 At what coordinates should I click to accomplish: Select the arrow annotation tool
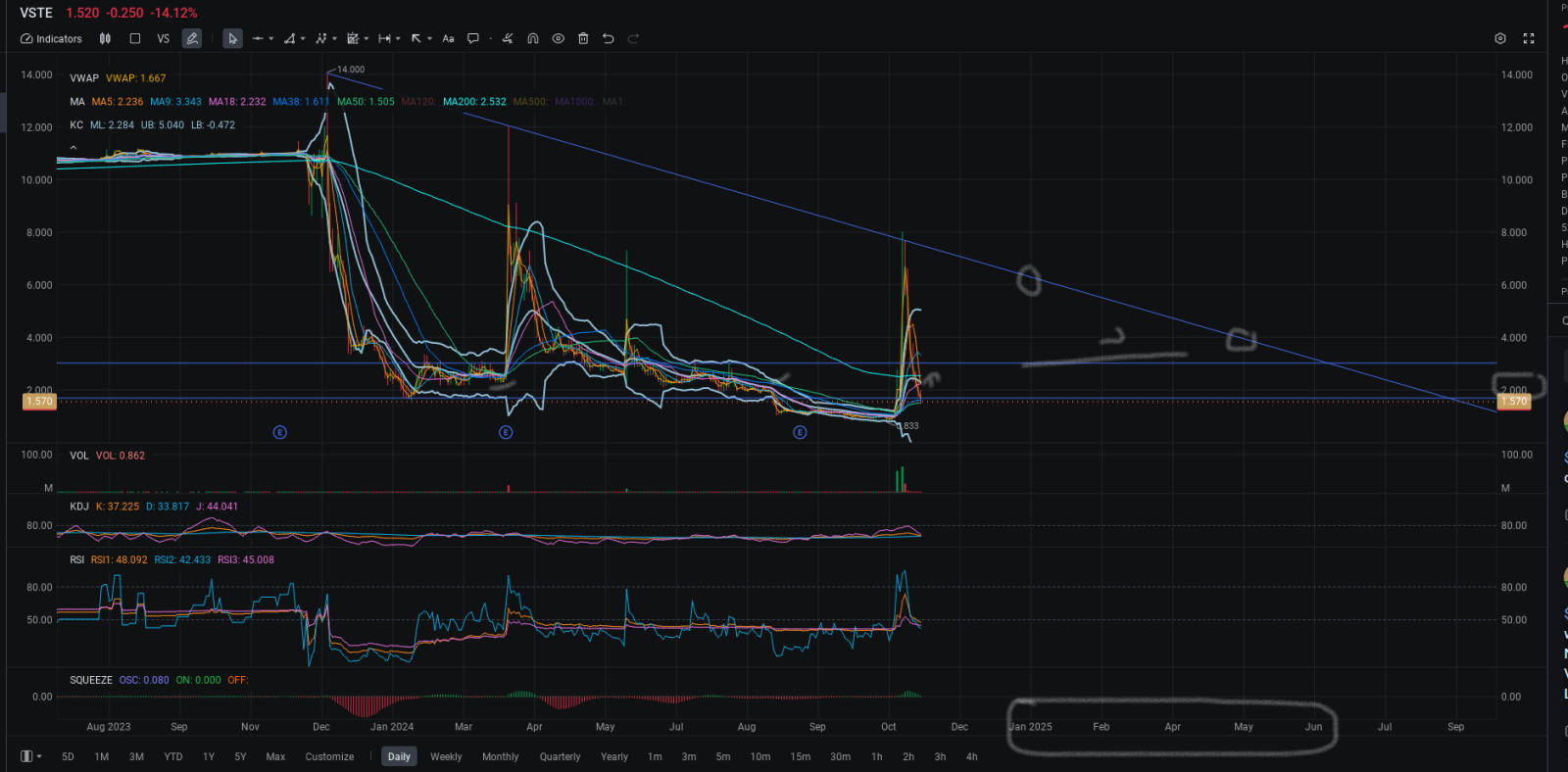coord(416,39)
